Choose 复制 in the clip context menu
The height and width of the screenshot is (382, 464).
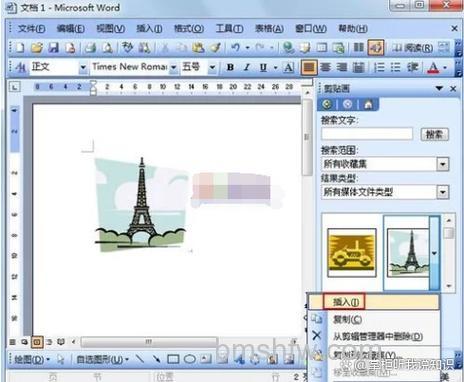coord(373,319)
